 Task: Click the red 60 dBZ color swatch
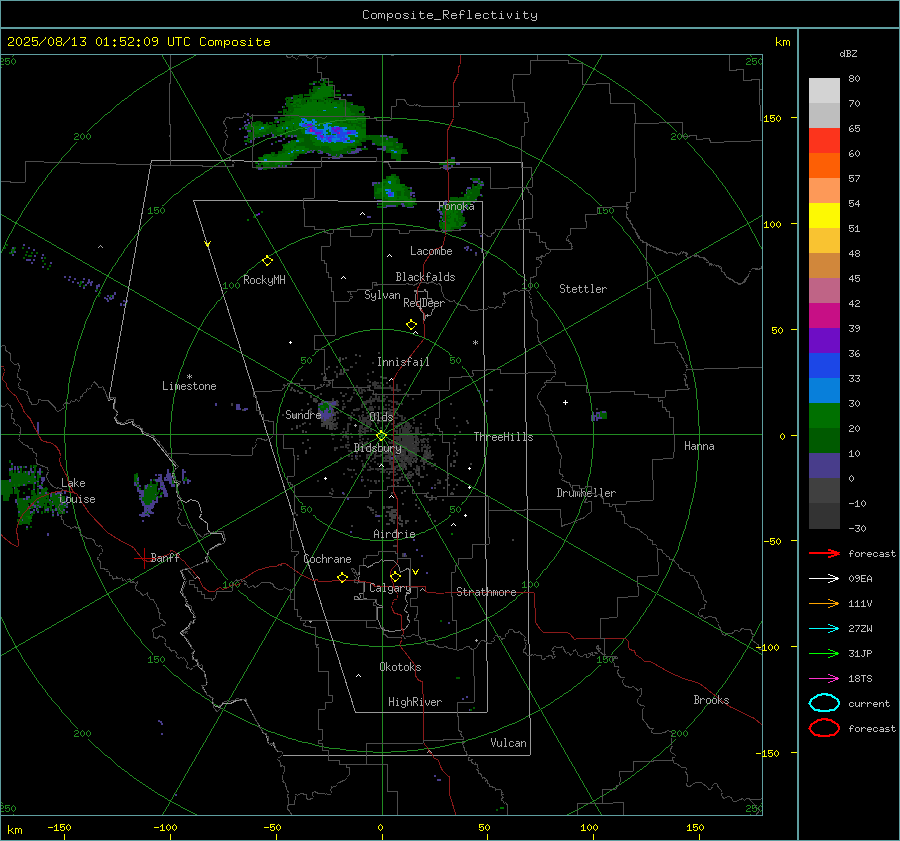click(824, 141)
